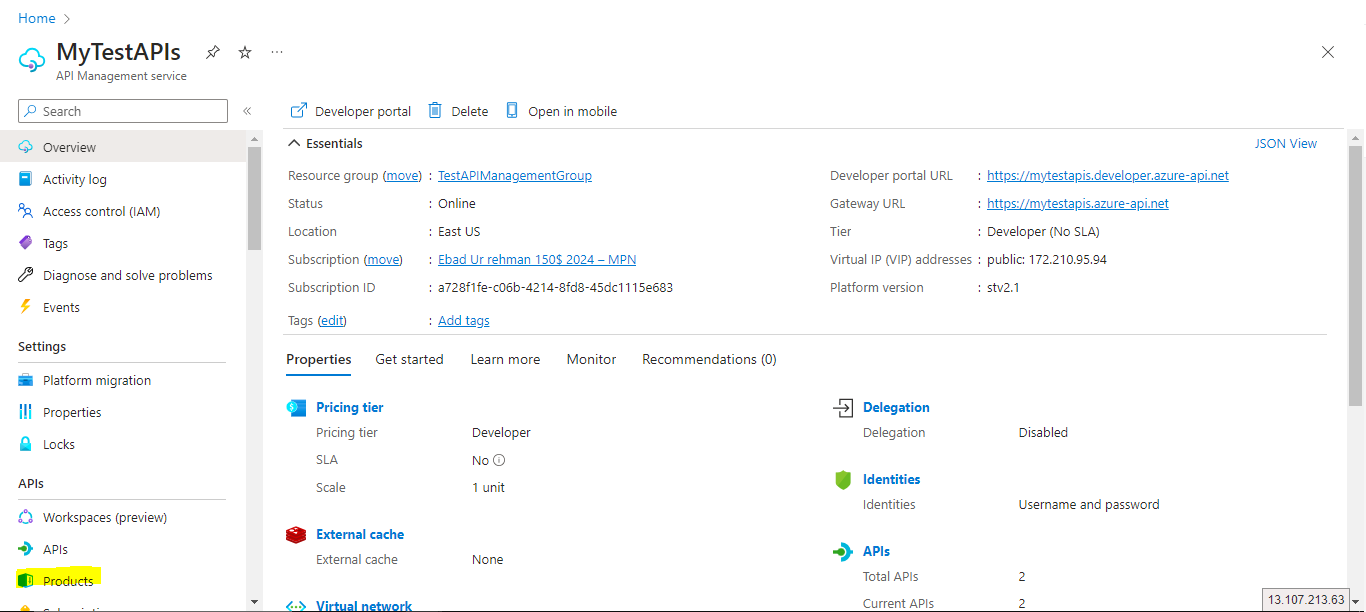This screenshot has width=1366, height=612.
Task: Pin MyTestAPIs to dashboard
Action: pos(212,52)
